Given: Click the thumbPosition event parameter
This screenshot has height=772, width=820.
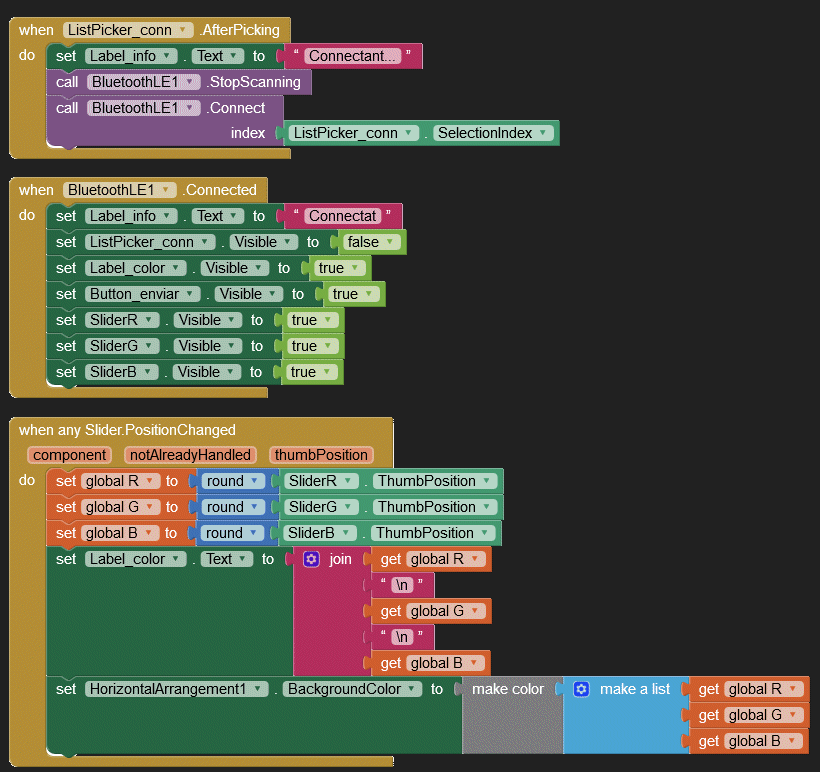Looking at the screenshot, I should click(321, 455).
